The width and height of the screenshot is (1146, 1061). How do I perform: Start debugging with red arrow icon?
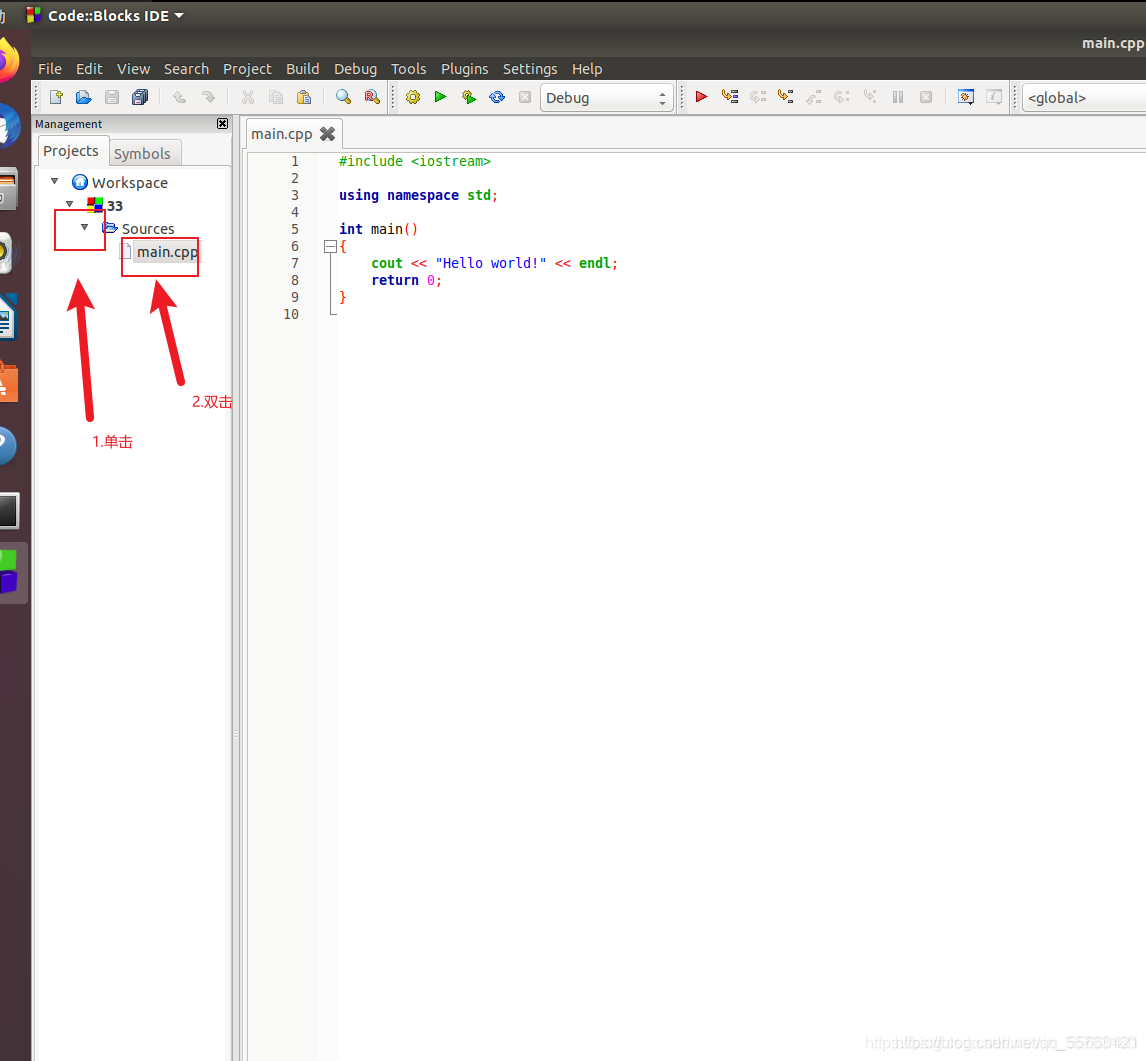[x=702, y=96]
